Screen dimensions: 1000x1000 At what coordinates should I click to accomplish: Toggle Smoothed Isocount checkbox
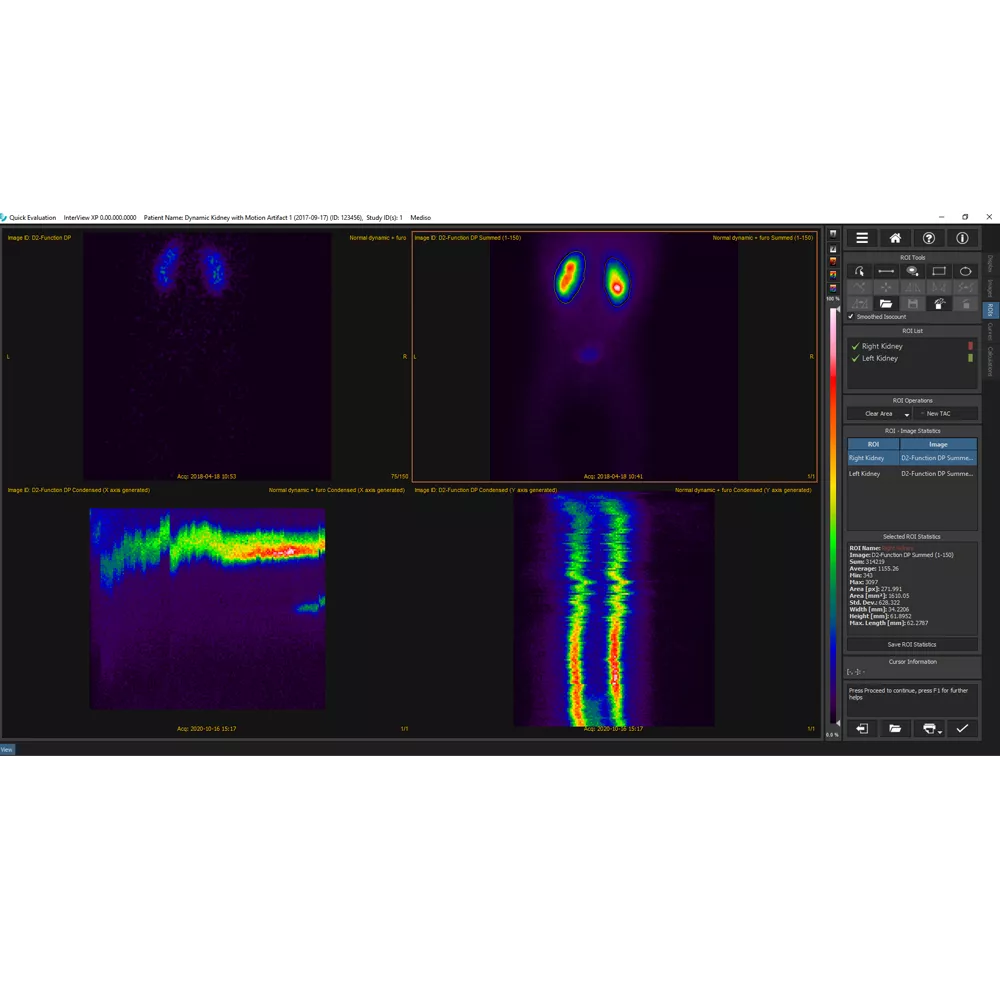coord(851,316)
